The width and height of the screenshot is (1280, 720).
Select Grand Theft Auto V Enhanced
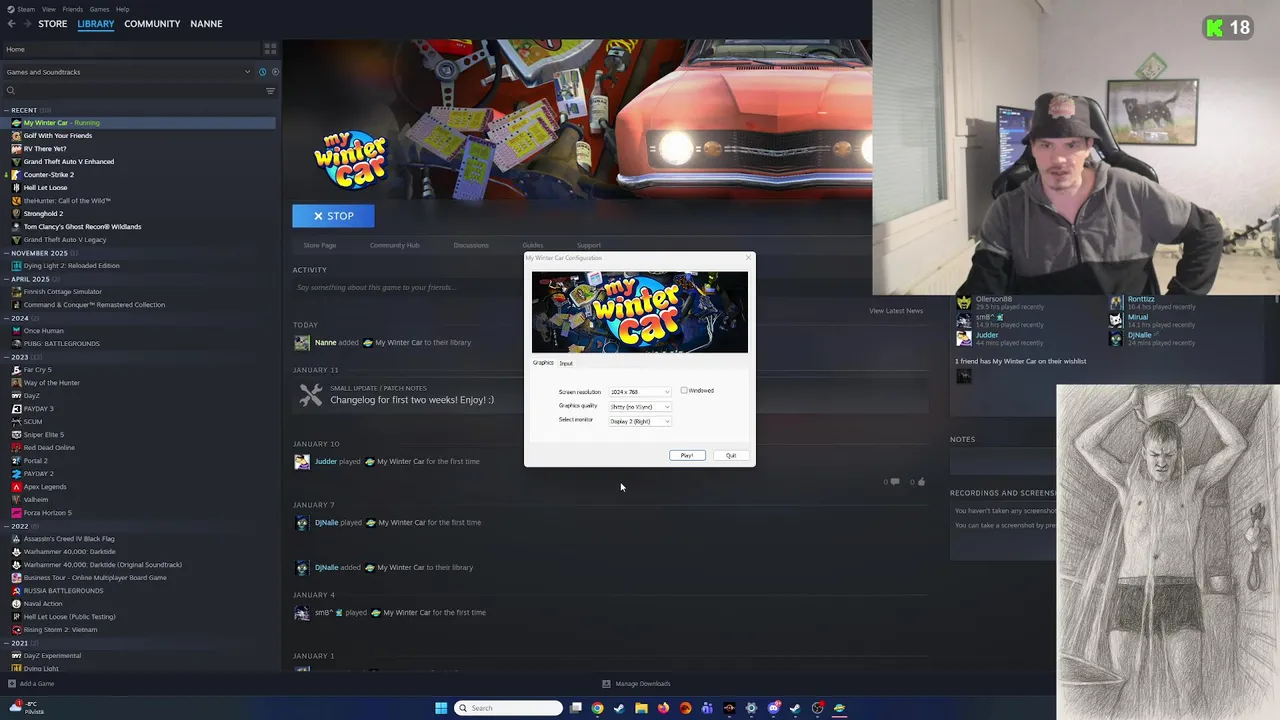69,162
